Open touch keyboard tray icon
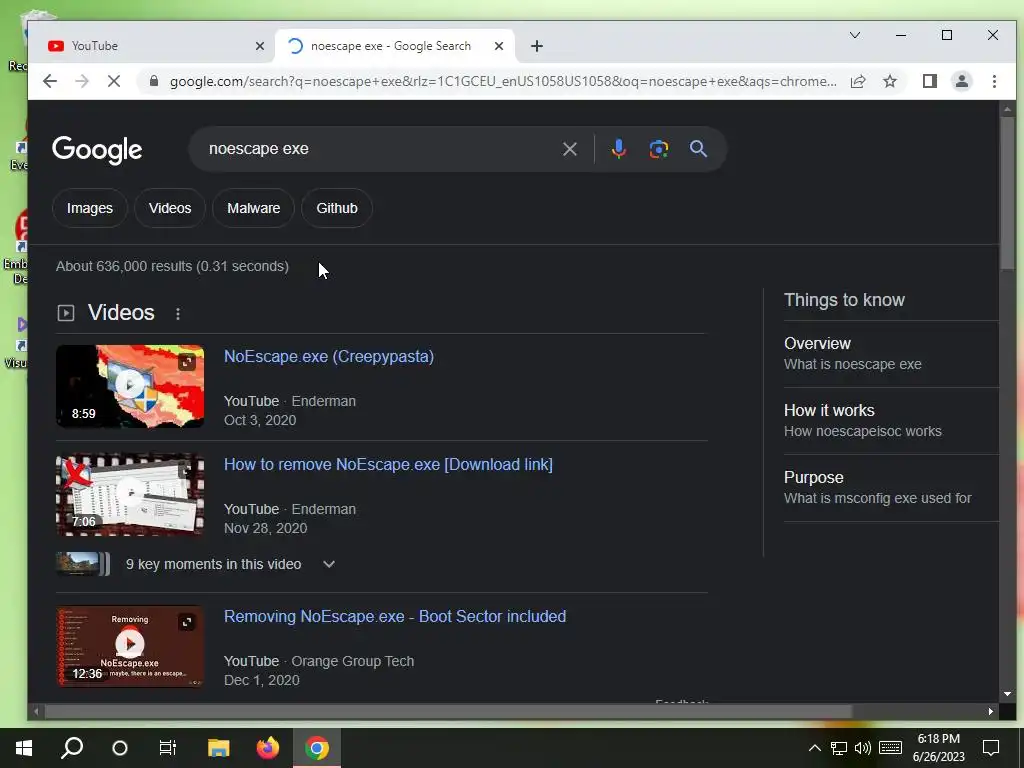Image resolution: width=1024 pixels, height=768 pixels. pos(891,748)
